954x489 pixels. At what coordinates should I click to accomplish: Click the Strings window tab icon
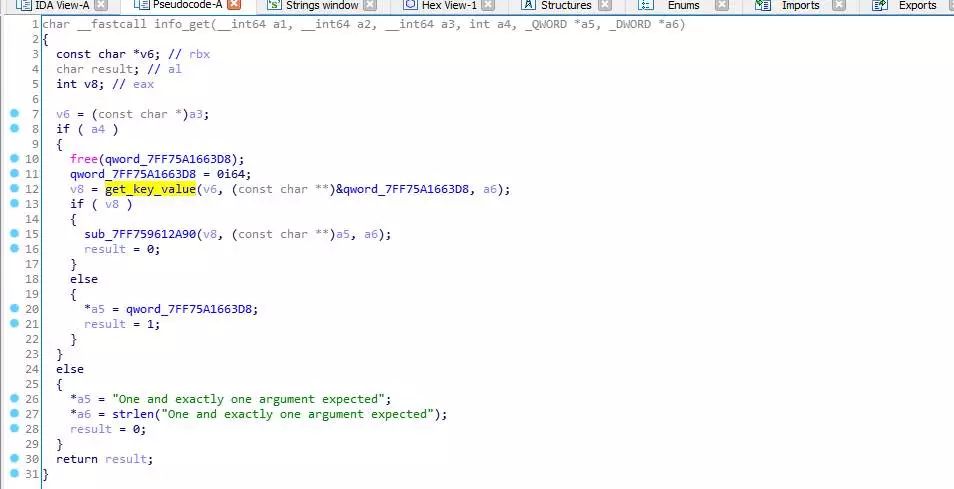pos(274,5)
